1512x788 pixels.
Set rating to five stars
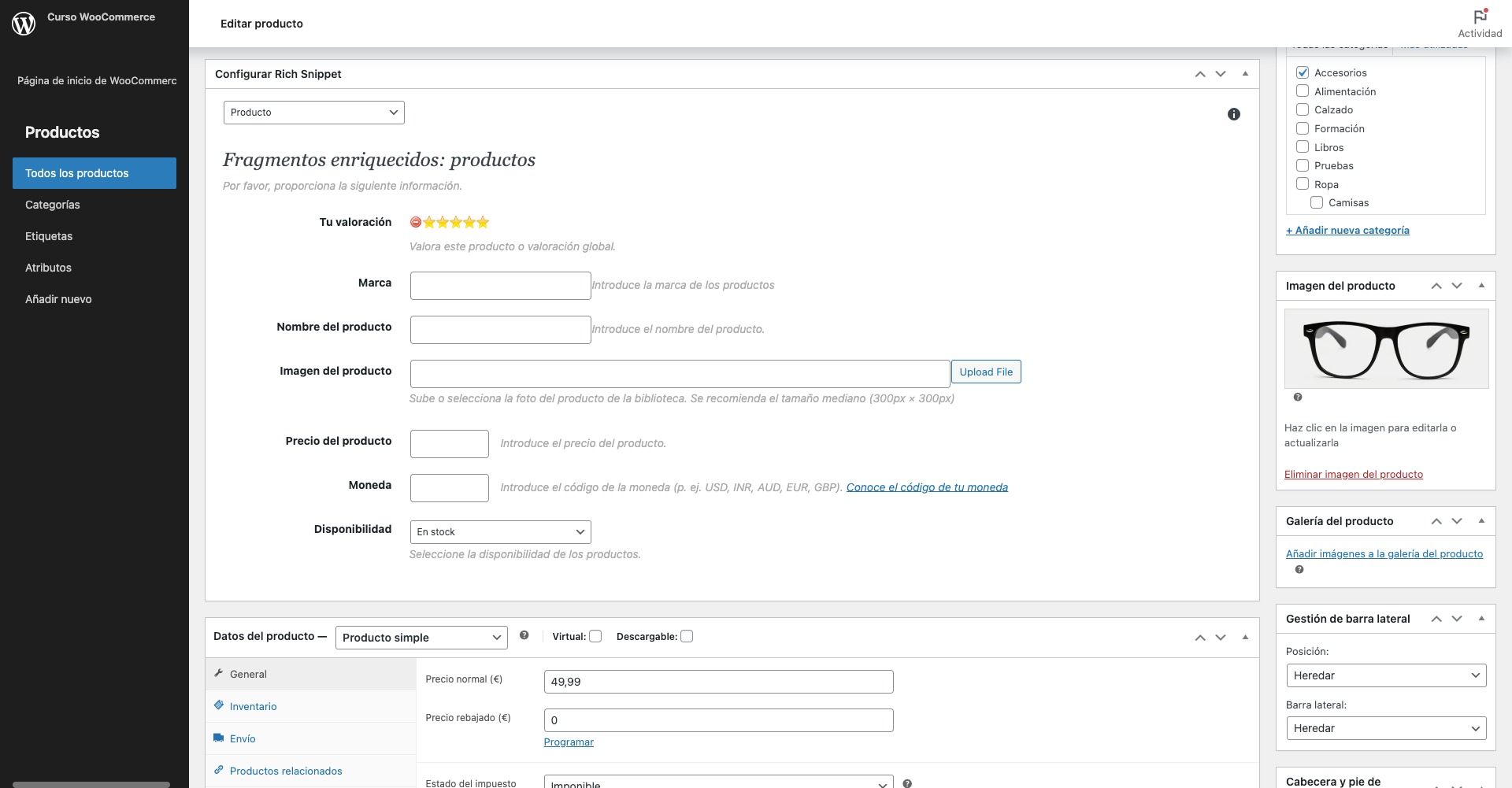pos(483,222)
